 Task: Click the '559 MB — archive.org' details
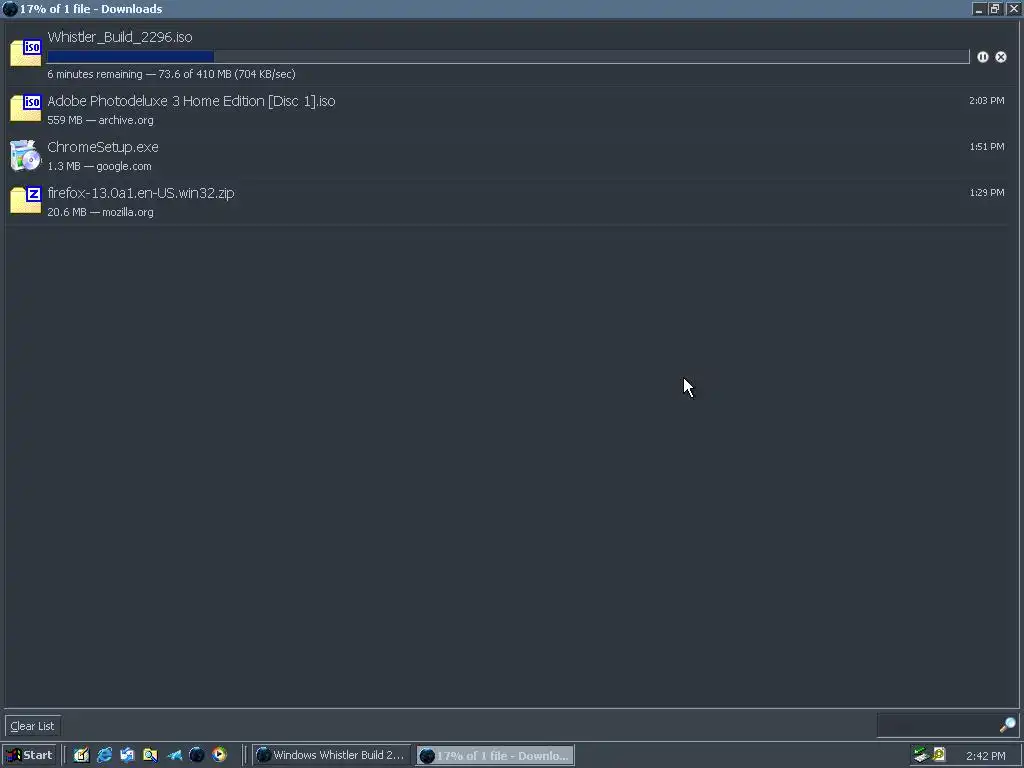(x=101, y=120)
